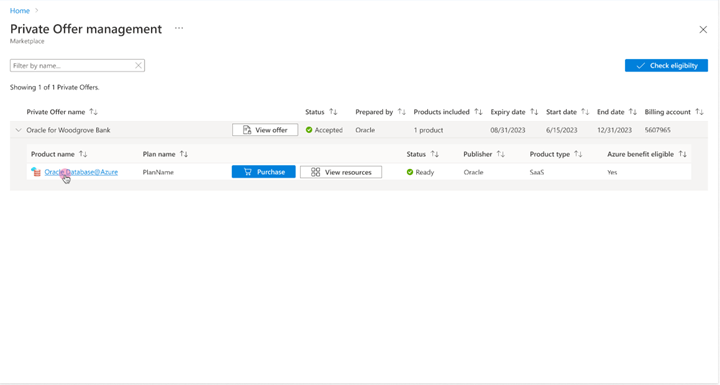Image resolution: width=720 pixels, height=385 pixels.
Task: Collapse the Oracle for Woodgrove Bank row
Action: click(x=18, y=130)
